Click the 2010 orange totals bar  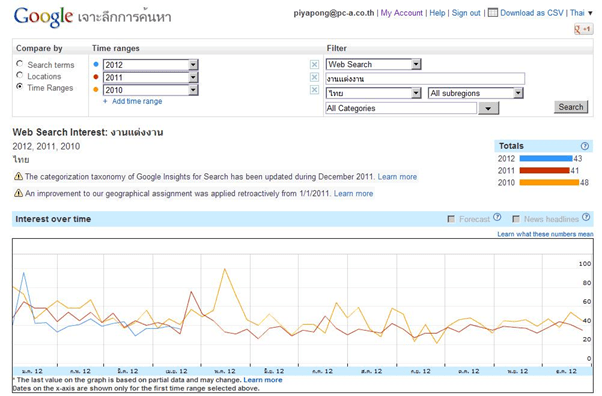549,182
